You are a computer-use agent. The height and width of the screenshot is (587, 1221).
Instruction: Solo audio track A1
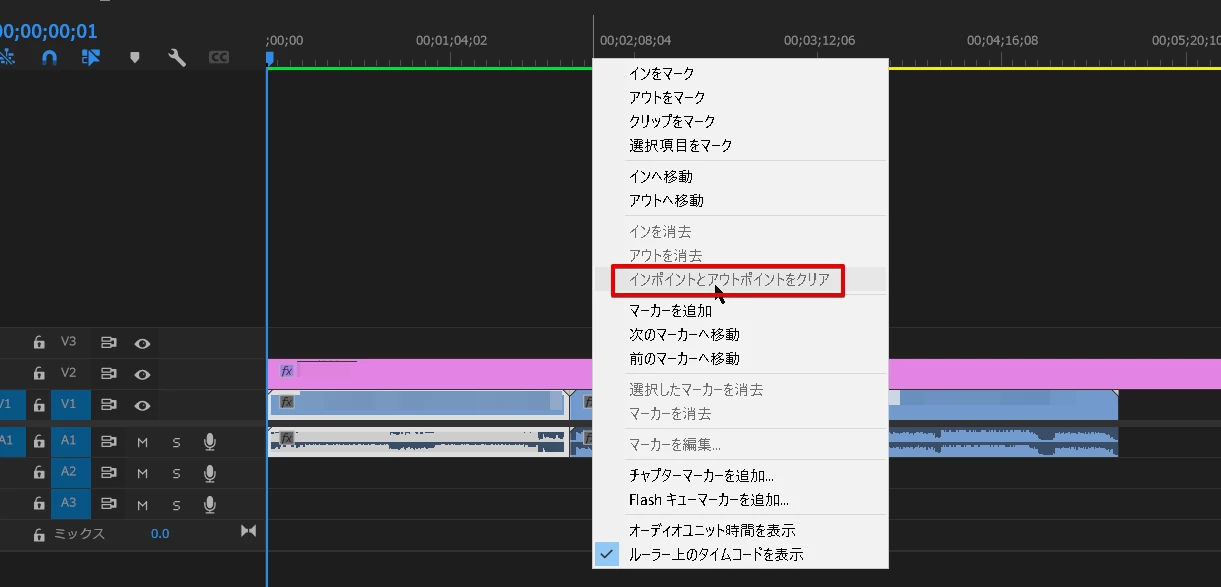177,442
